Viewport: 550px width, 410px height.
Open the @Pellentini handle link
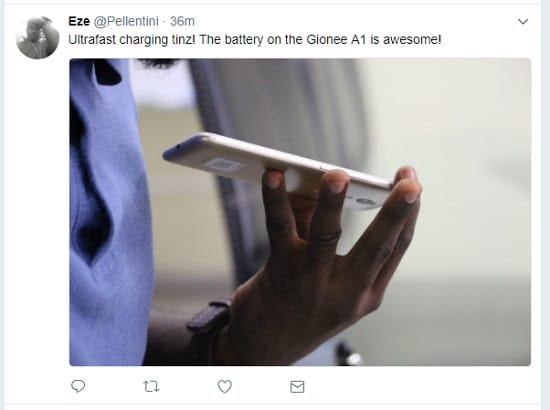pyautogui.click(x=126, y=21)
